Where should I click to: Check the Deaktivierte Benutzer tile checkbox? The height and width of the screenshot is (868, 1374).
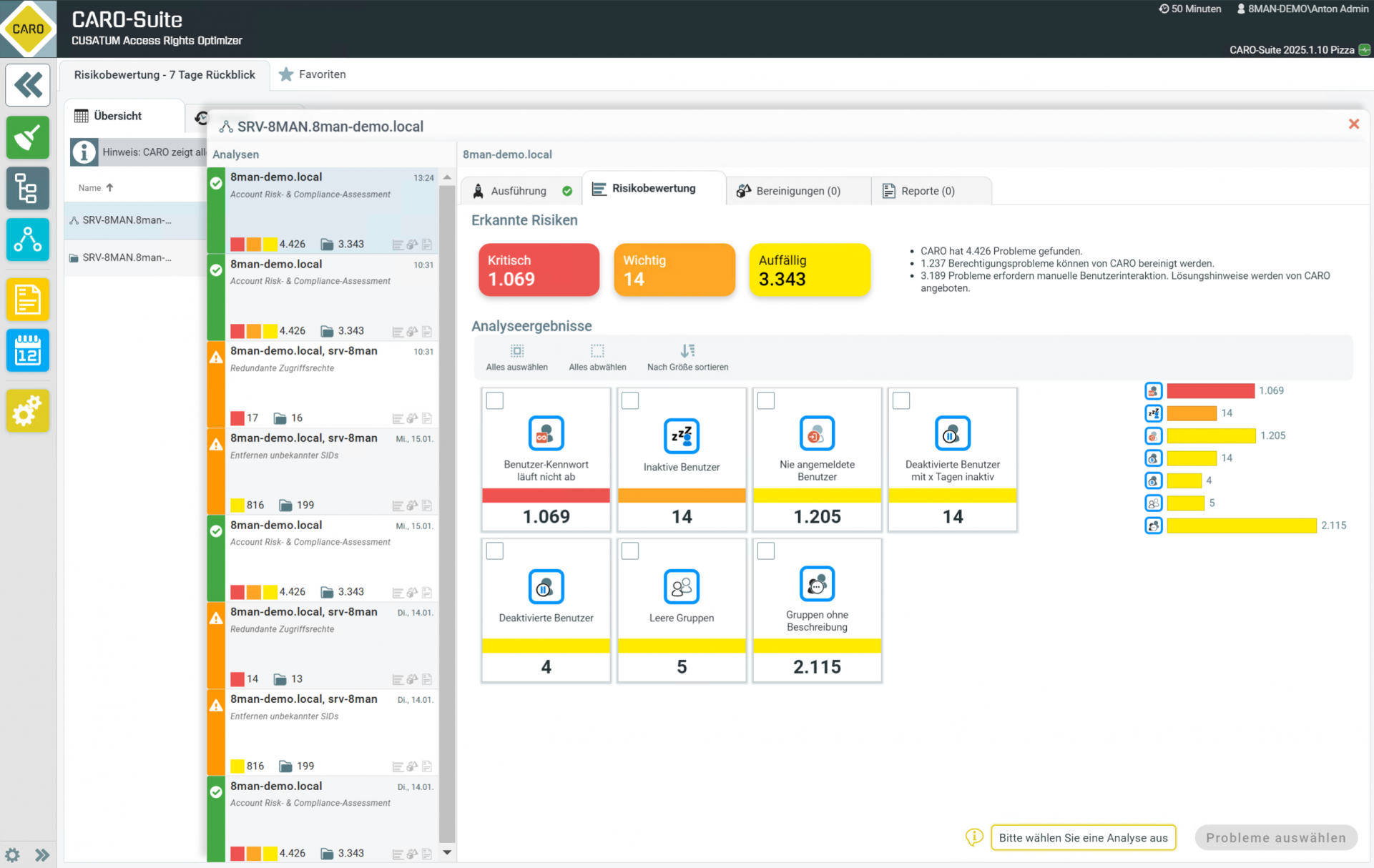[494, 551]
